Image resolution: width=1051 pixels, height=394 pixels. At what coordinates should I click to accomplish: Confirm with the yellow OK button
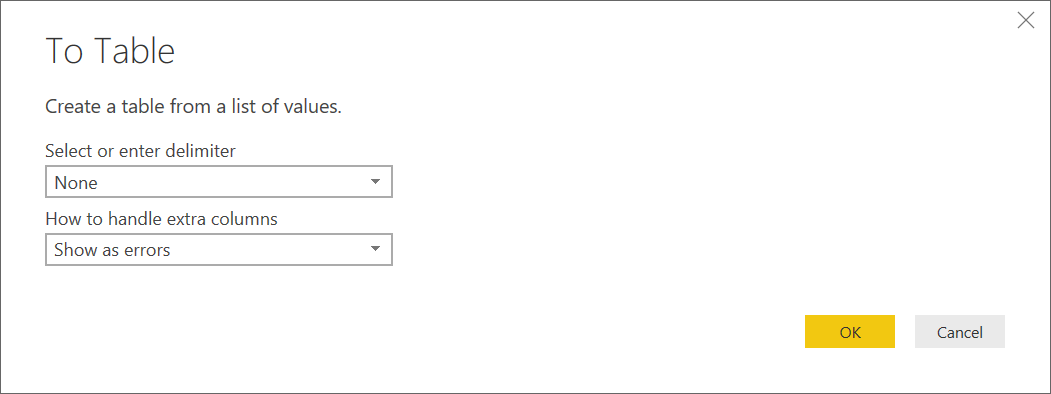pos(849,332)
